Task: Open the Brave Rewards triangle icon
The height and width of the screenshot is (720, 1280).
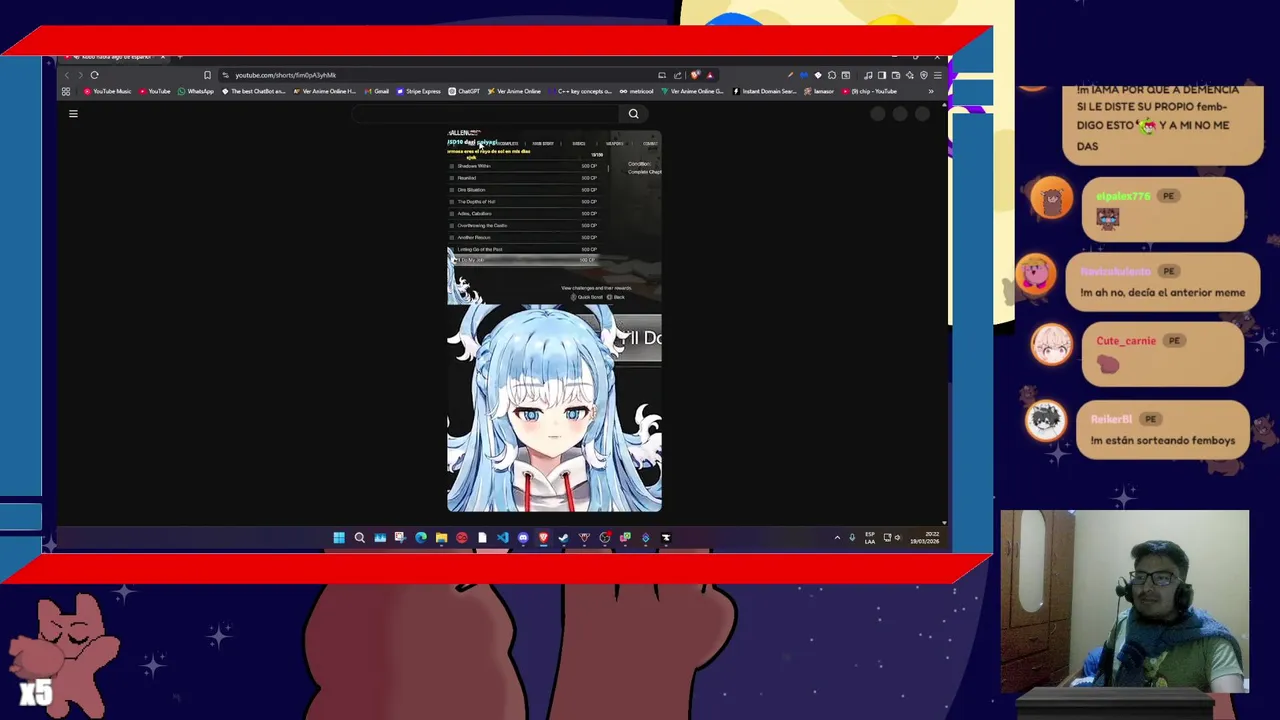Action: point(710,75)
